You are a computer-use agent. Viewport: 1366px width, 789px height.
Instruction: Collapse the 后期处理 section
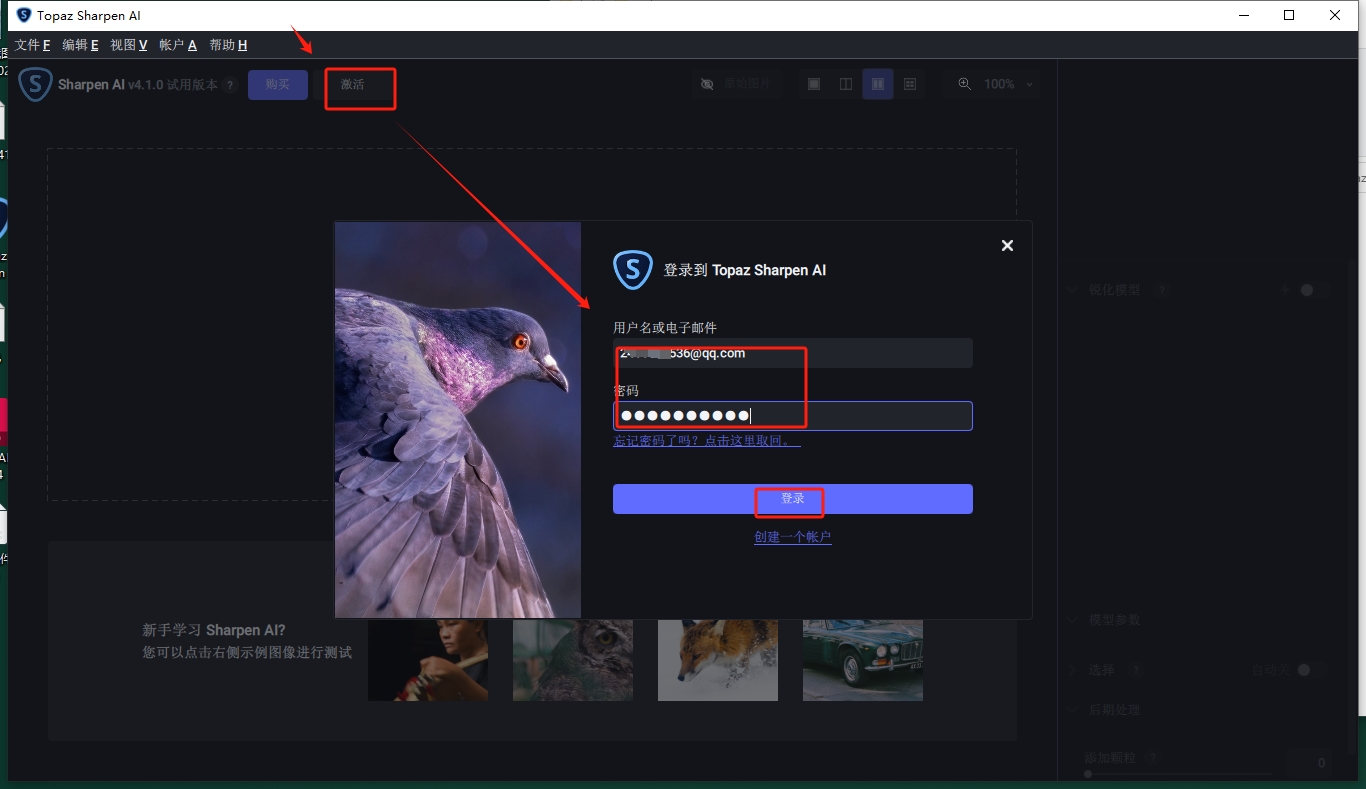pyautogui.click(x=1073, y=710)
